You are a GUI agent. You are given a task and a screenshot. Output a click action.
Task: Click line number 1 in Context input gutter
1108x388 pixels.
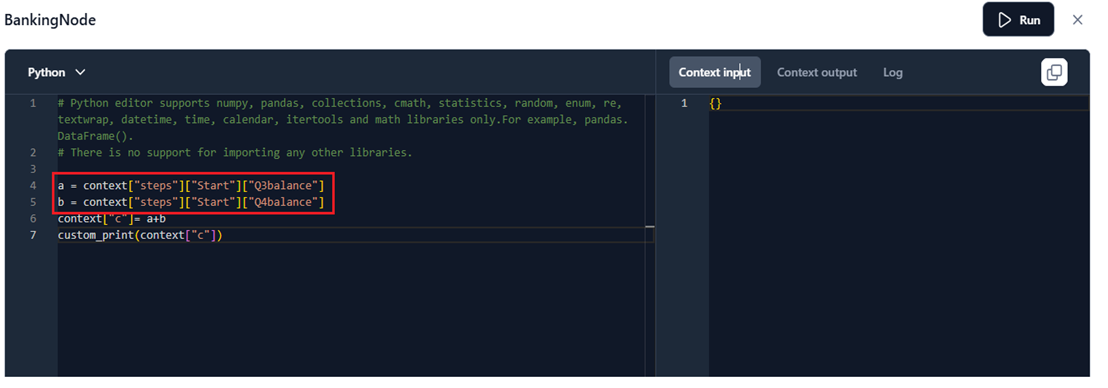point(683,104)
